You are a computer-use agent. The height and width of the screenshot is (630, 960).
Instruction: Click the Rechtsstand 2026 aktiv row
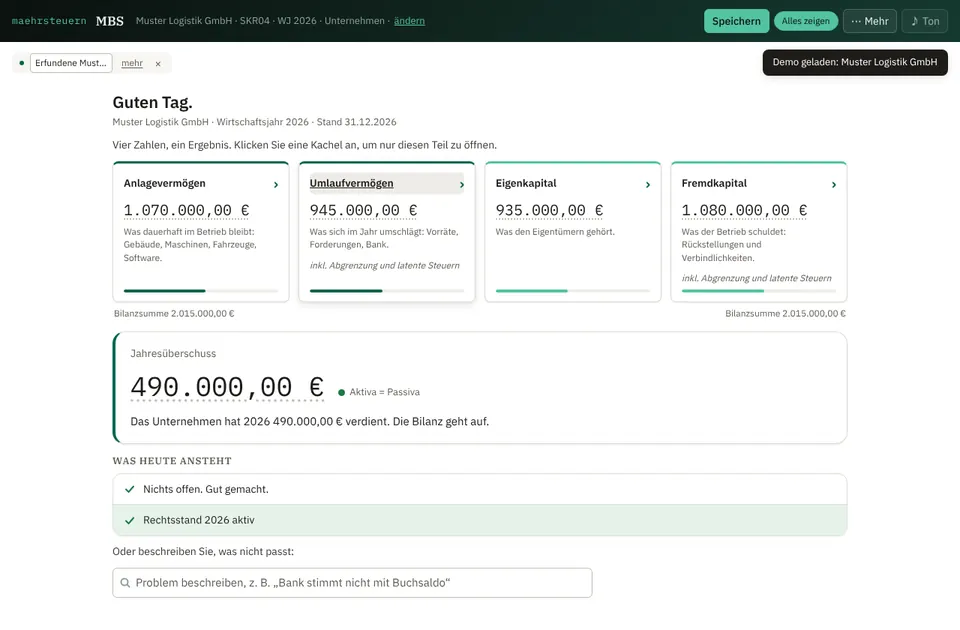[479, 520]
